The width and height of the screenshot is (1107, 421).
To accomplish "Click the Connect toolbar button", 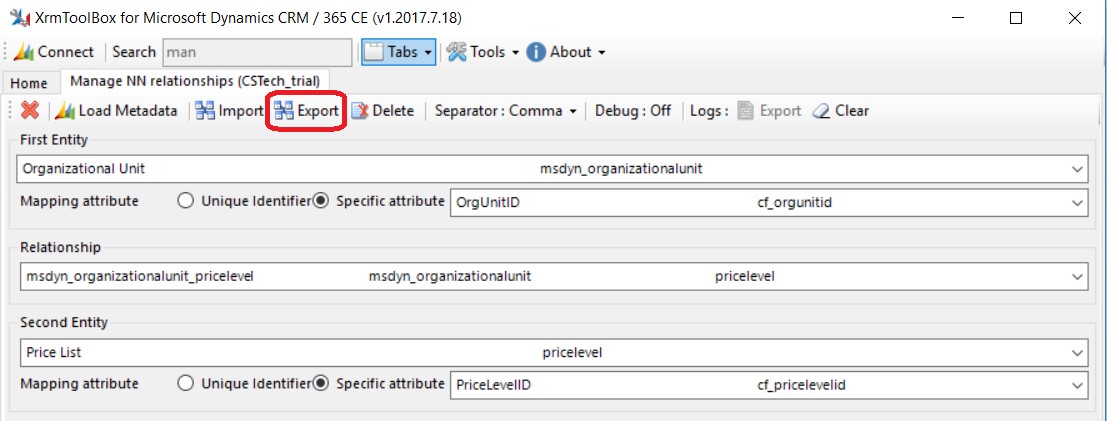I will click(54, 52).
